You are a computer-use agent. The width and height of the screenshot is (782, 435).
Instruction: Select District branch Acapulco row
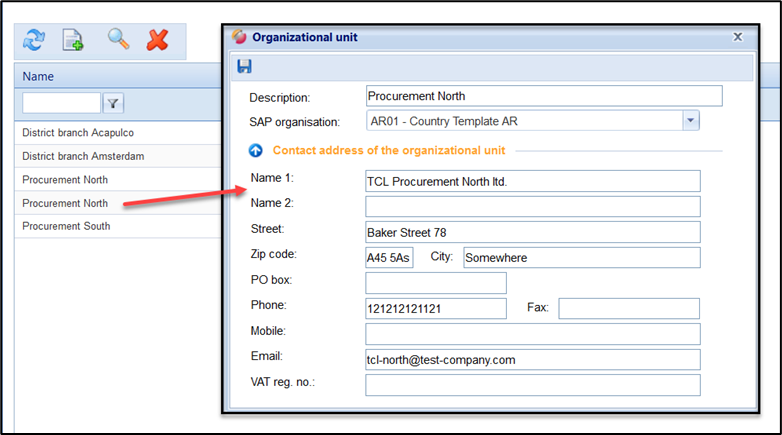pyautogui.click(x=78, y=132)
